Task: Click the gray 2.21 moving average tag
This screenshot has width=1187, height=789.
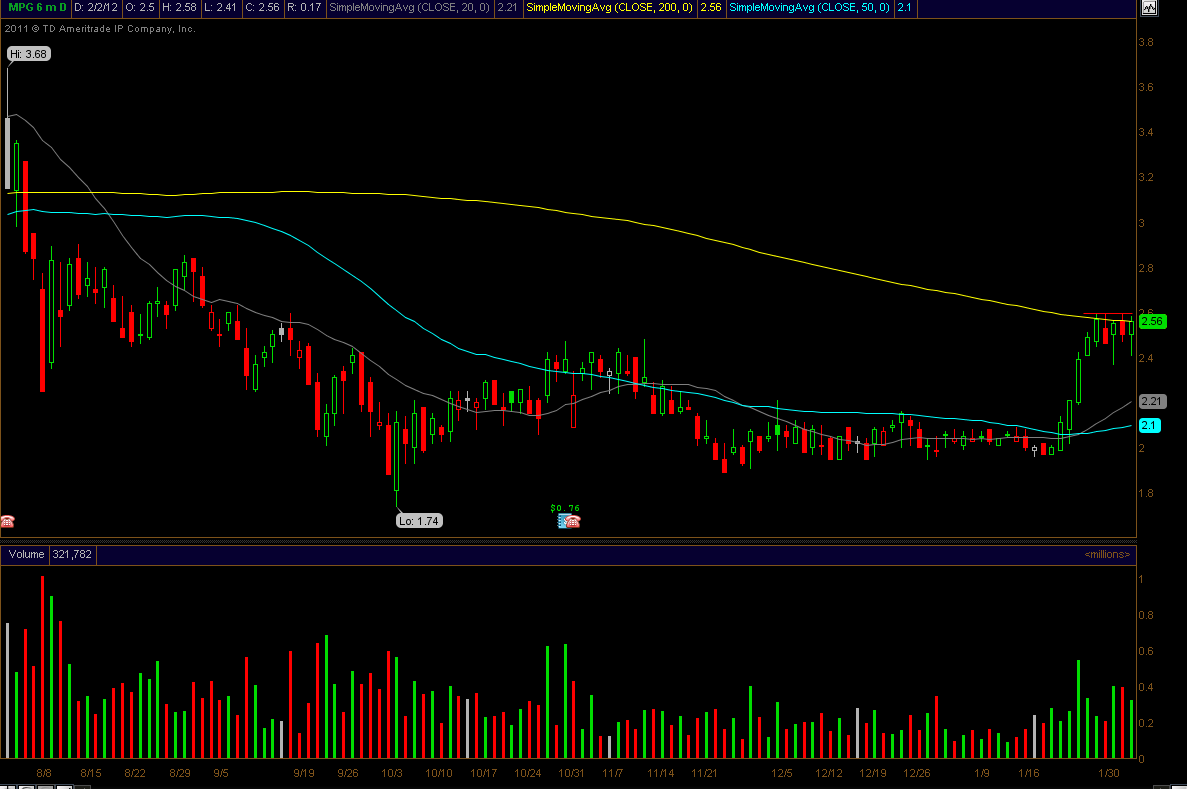Action: coord(1152,401)
